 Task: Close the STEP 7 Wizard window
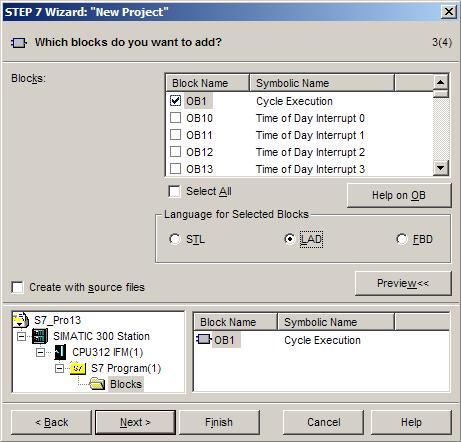449,12
